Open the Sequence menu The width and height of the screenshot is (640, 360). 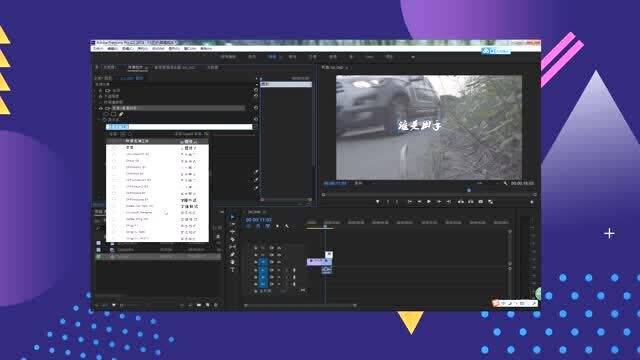click(x=143, y=49)
